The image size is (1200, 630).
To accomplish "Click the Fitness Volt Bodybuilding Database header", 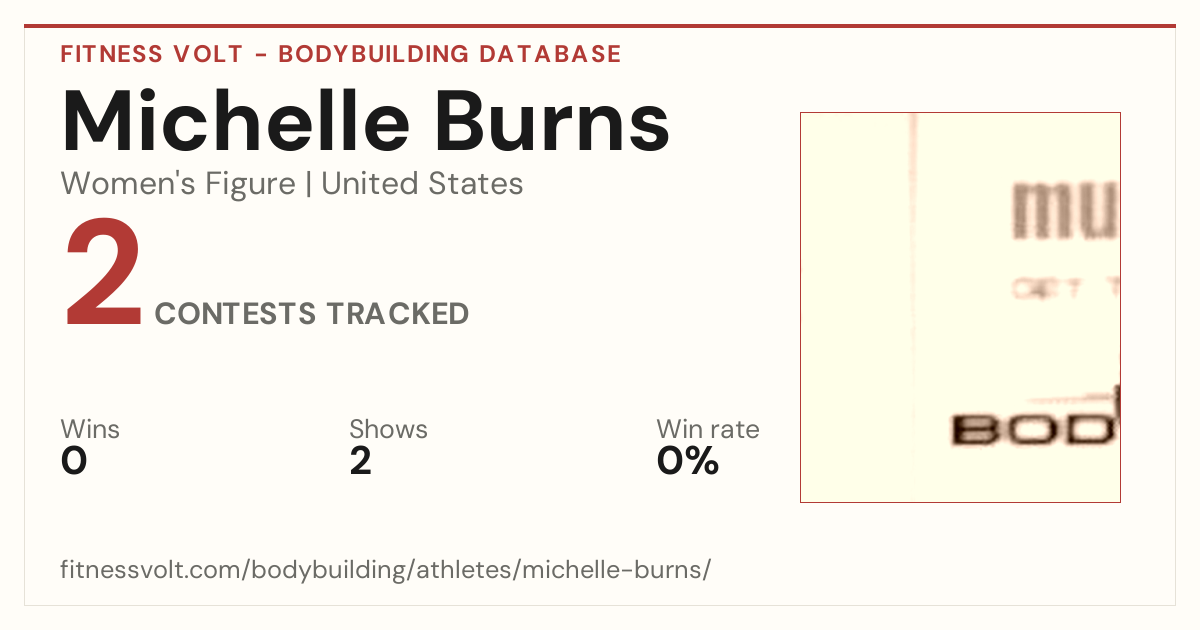I will pos(341,54).
